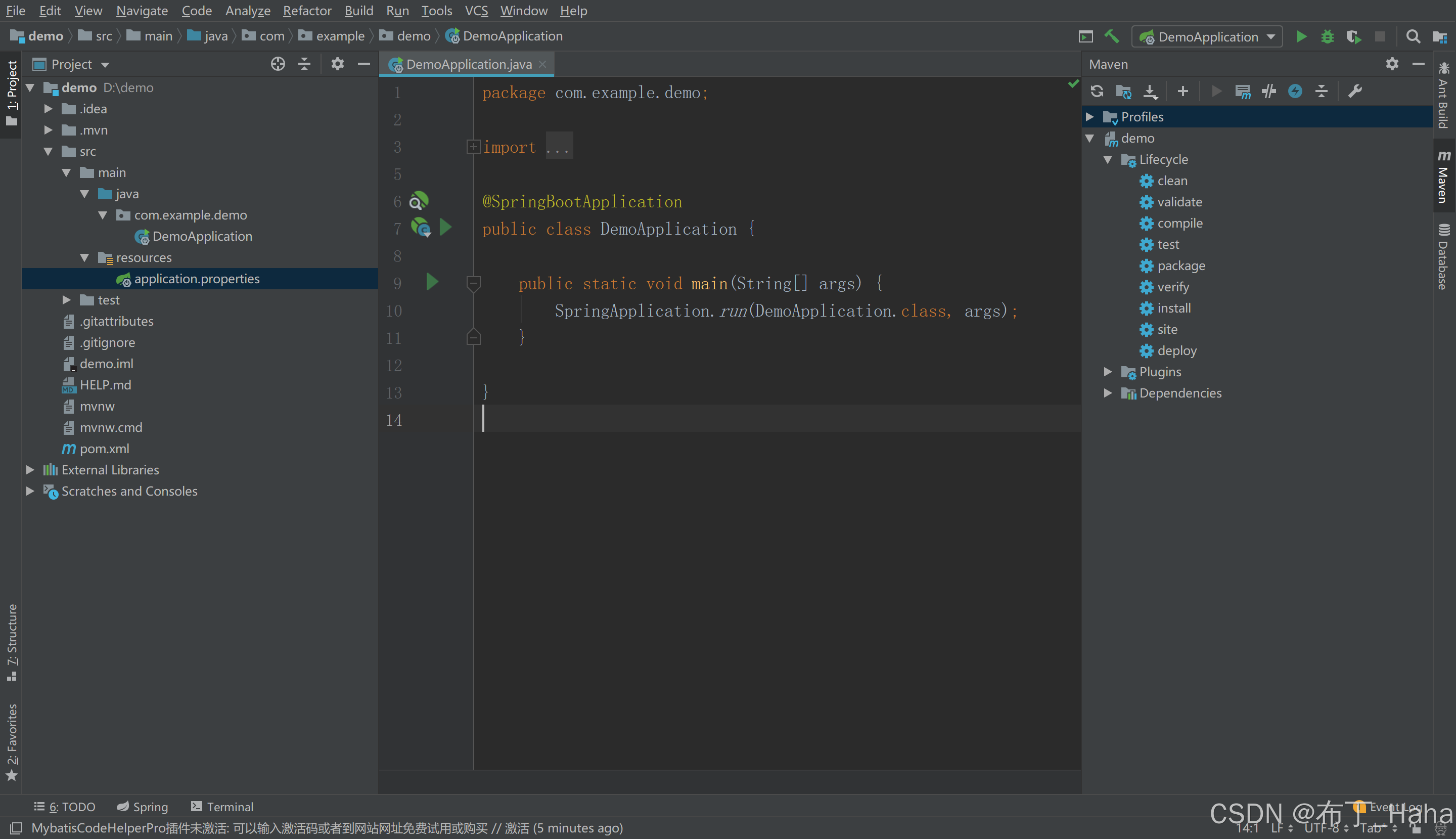This screenshot has height=839, width=1456.
Task: Click locate file crosshair icon in Project panel
Action: coord(278,64)
